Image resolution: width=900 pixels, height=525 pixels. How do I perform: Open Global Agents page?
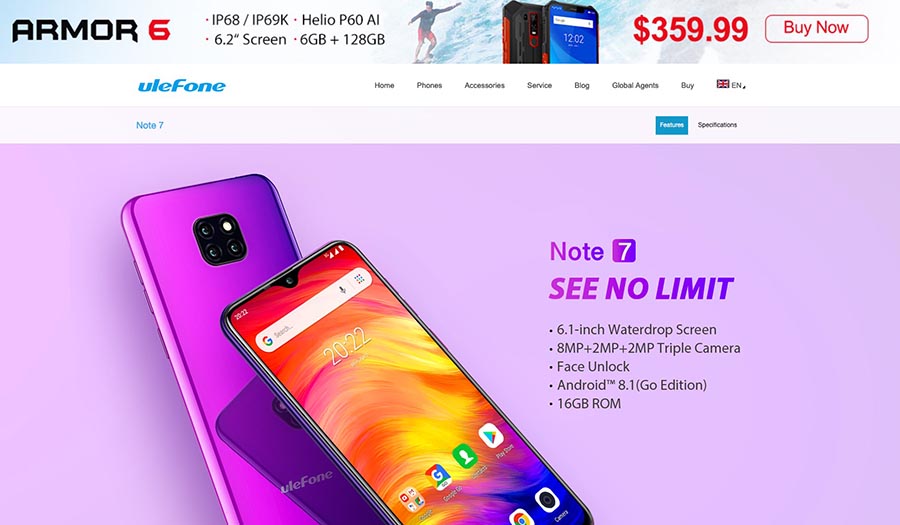(x=635, y=85)
